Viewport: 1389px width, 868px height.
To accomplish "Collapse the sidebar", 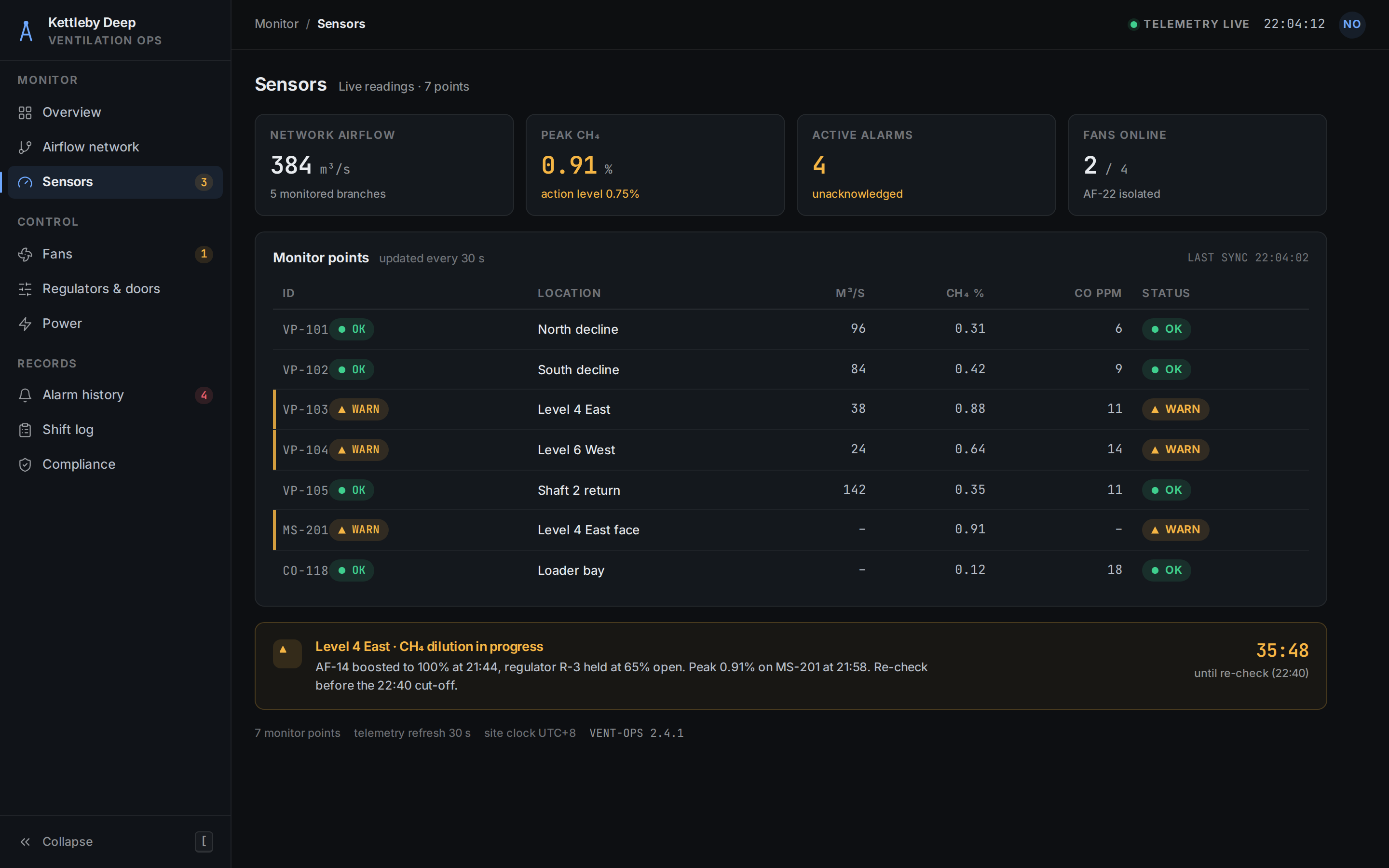I will (115, 841).
